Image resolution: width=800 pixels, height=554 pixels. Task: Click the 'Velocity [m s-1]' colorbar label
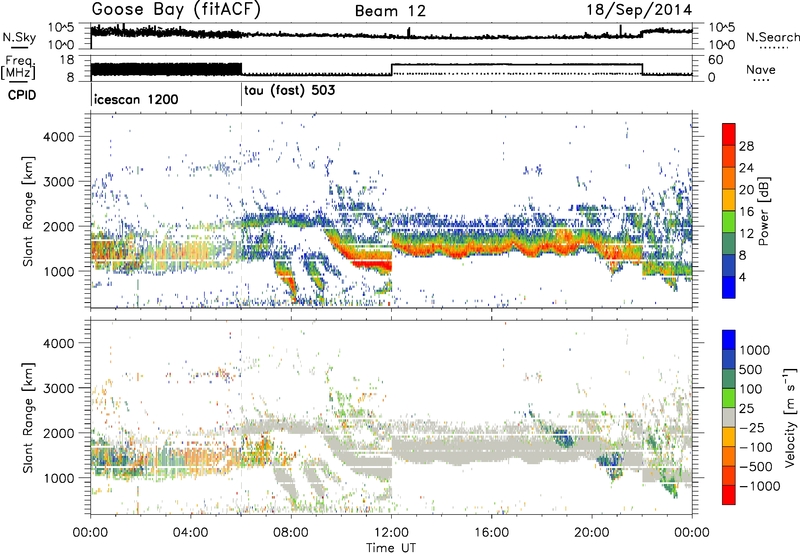(x=790, y=417)
